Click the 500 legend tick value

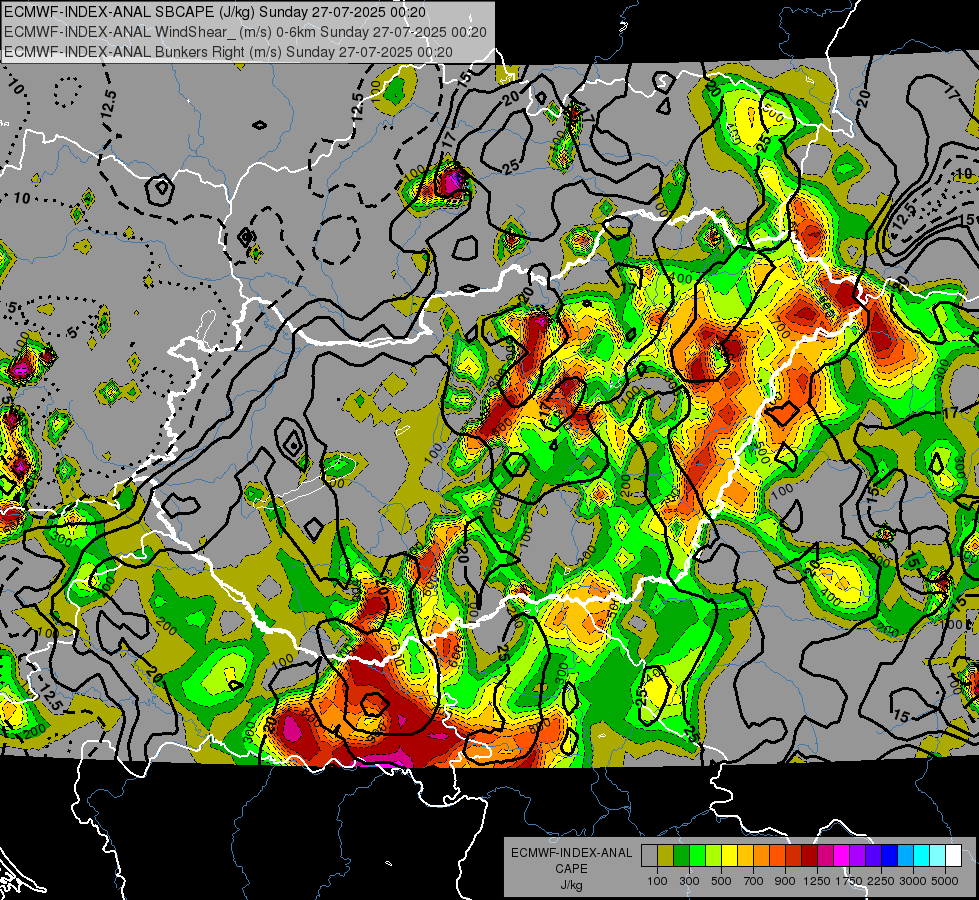pyautogui.click(x=721, y=881)
